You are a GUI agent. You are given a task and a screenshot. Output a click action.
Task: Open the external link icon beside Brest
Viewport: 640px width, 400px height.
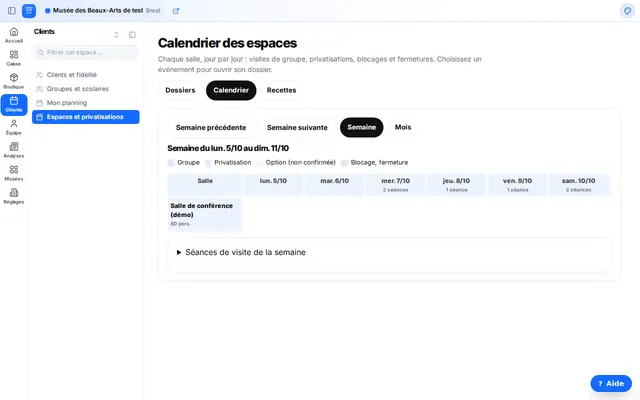point(176,11)
